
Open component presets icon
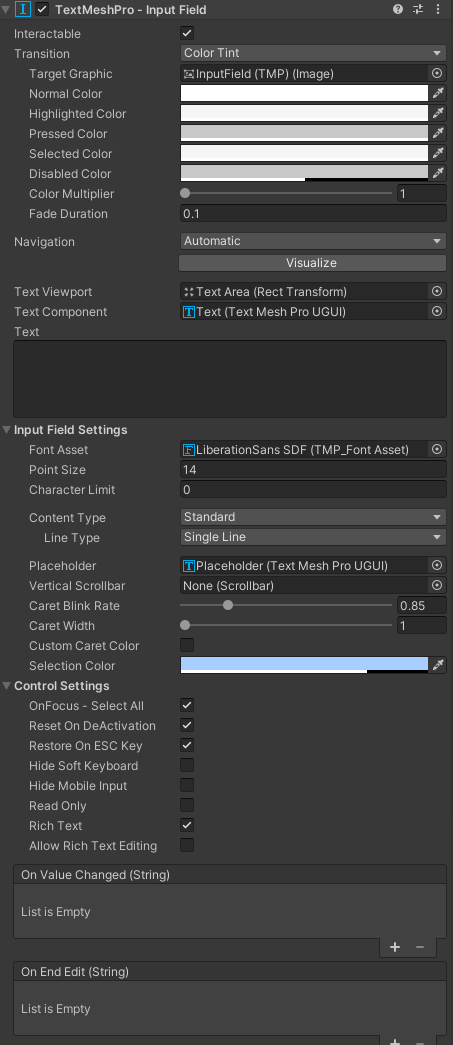pyautogui.click(x=418, y=9)
